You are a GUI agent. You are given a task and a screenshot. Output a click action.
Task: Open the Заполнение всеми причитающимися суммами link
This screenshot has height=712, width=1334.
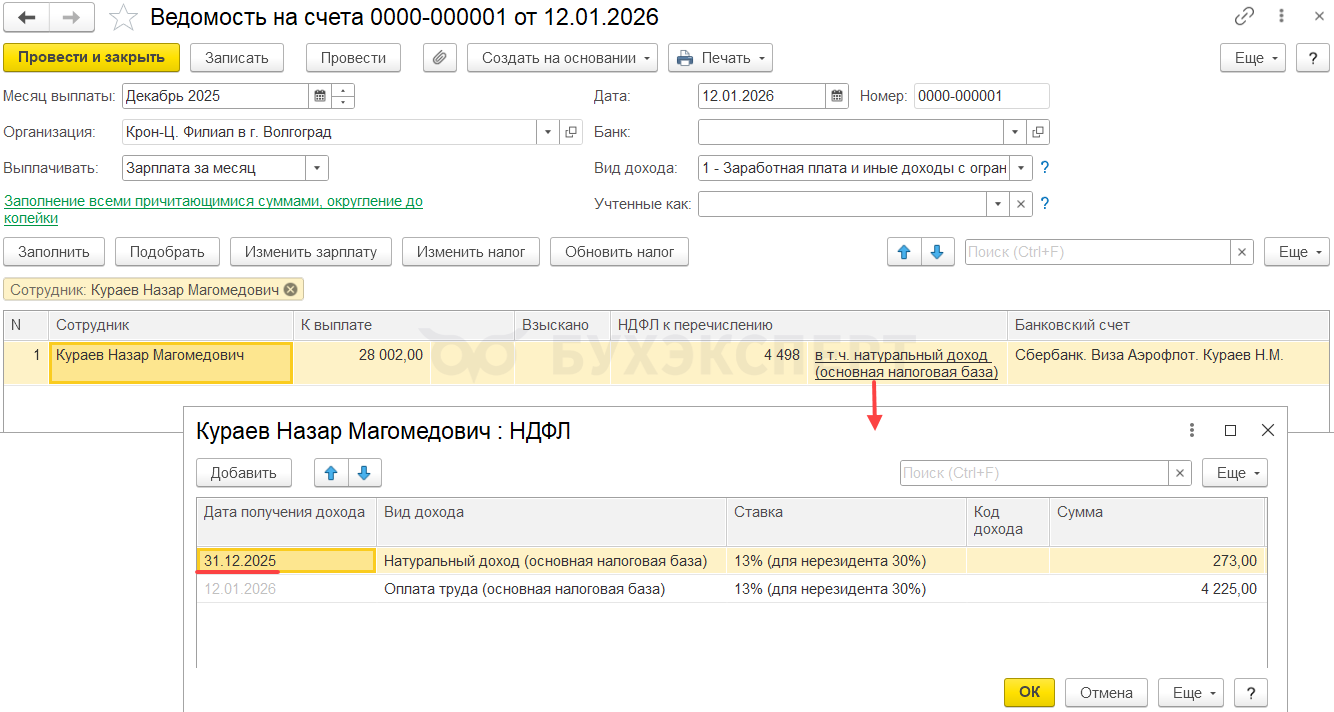point(213,209)
